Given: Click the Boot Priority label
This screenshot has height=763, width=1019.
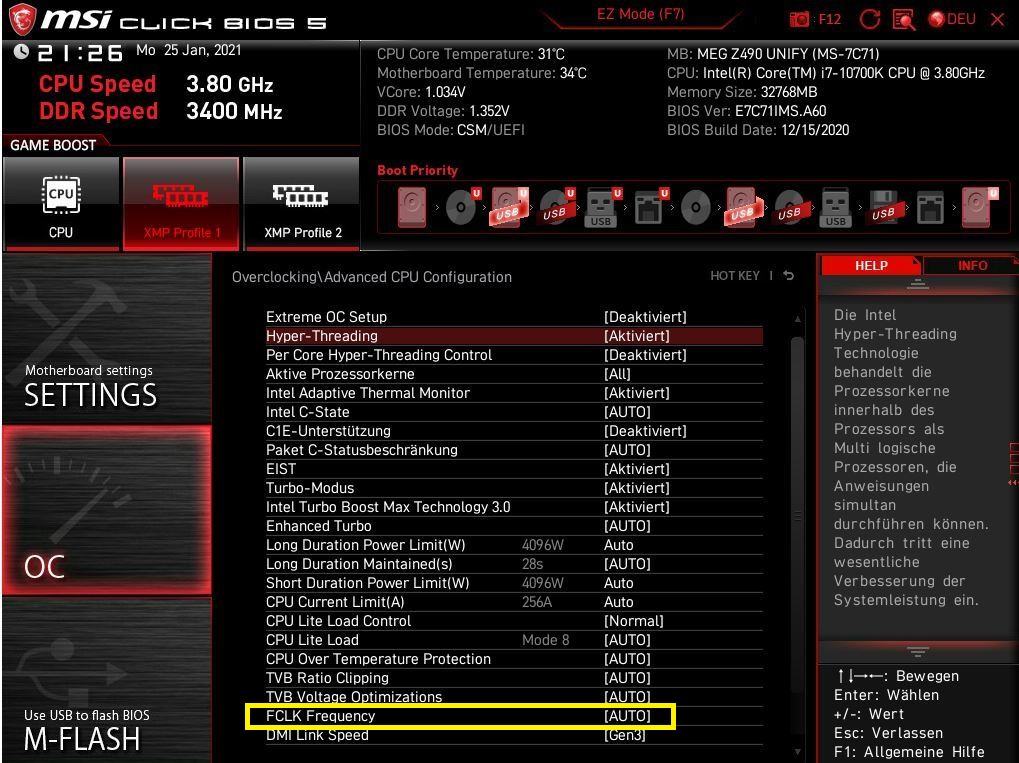Looking at the screenshot, I should click(417, 170).
